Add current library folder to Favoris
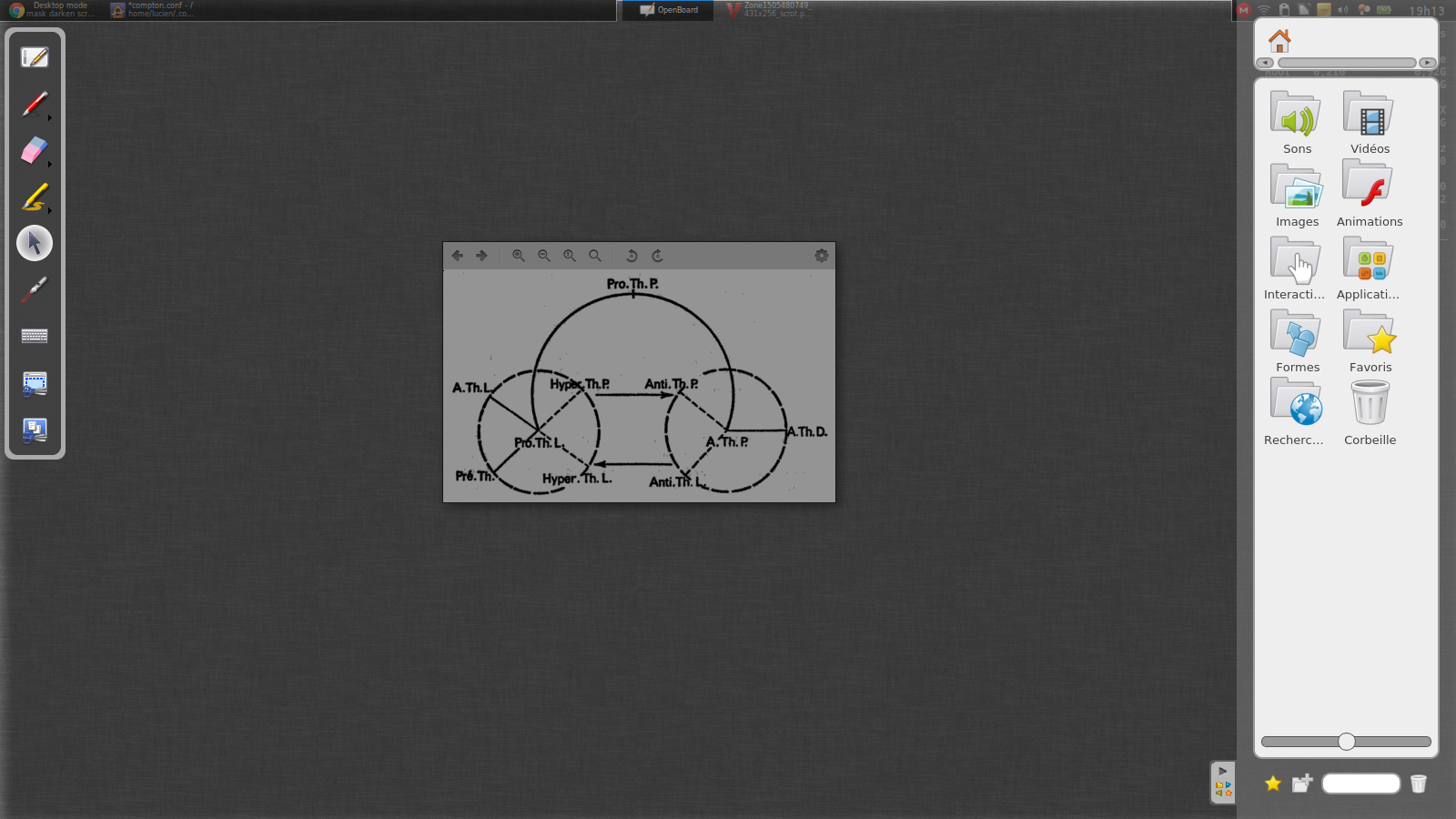The height and width of the screenshot is (819, 1456). tap(1271, 784)
